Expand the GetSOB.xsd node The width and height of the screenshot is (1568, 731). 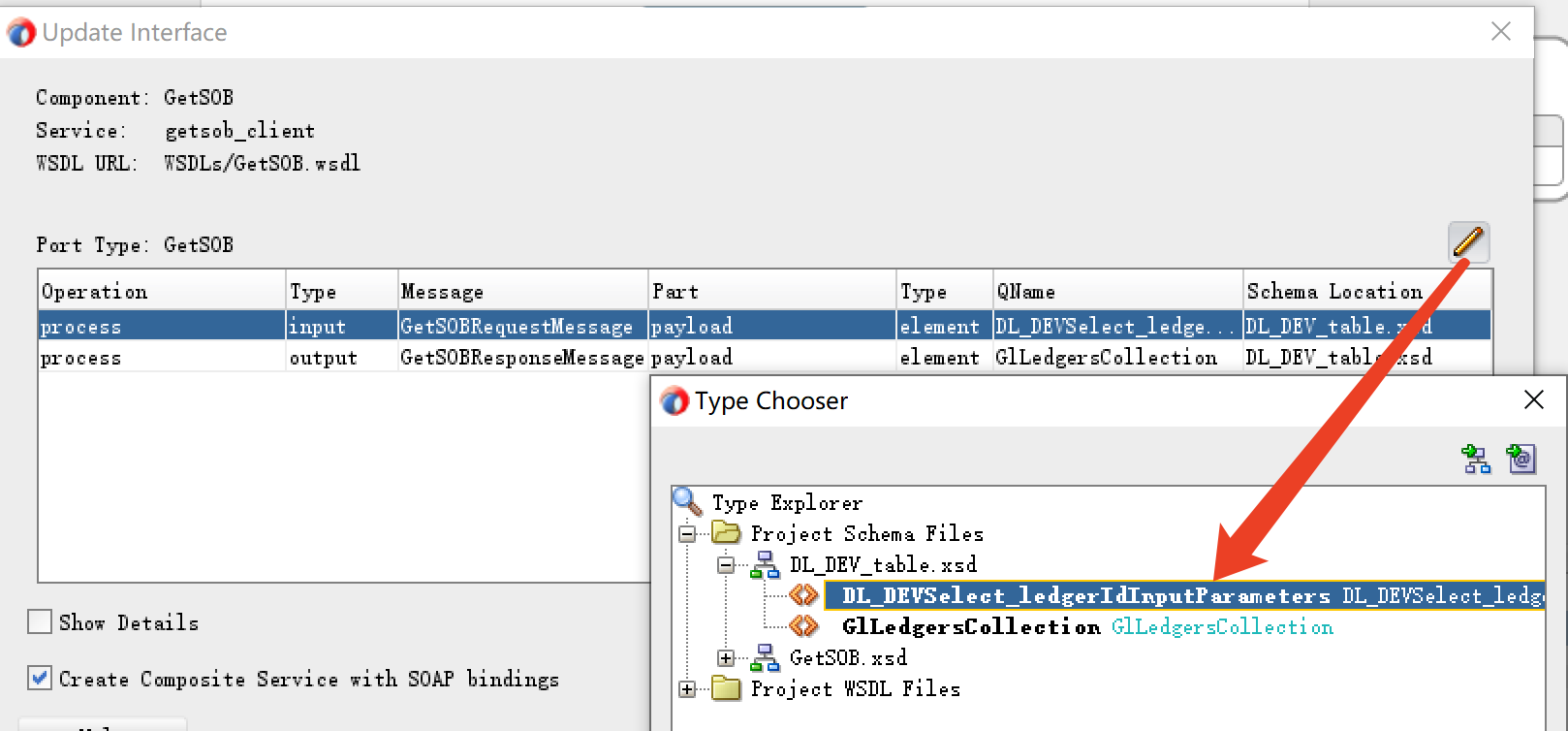(x=726, y=657)
